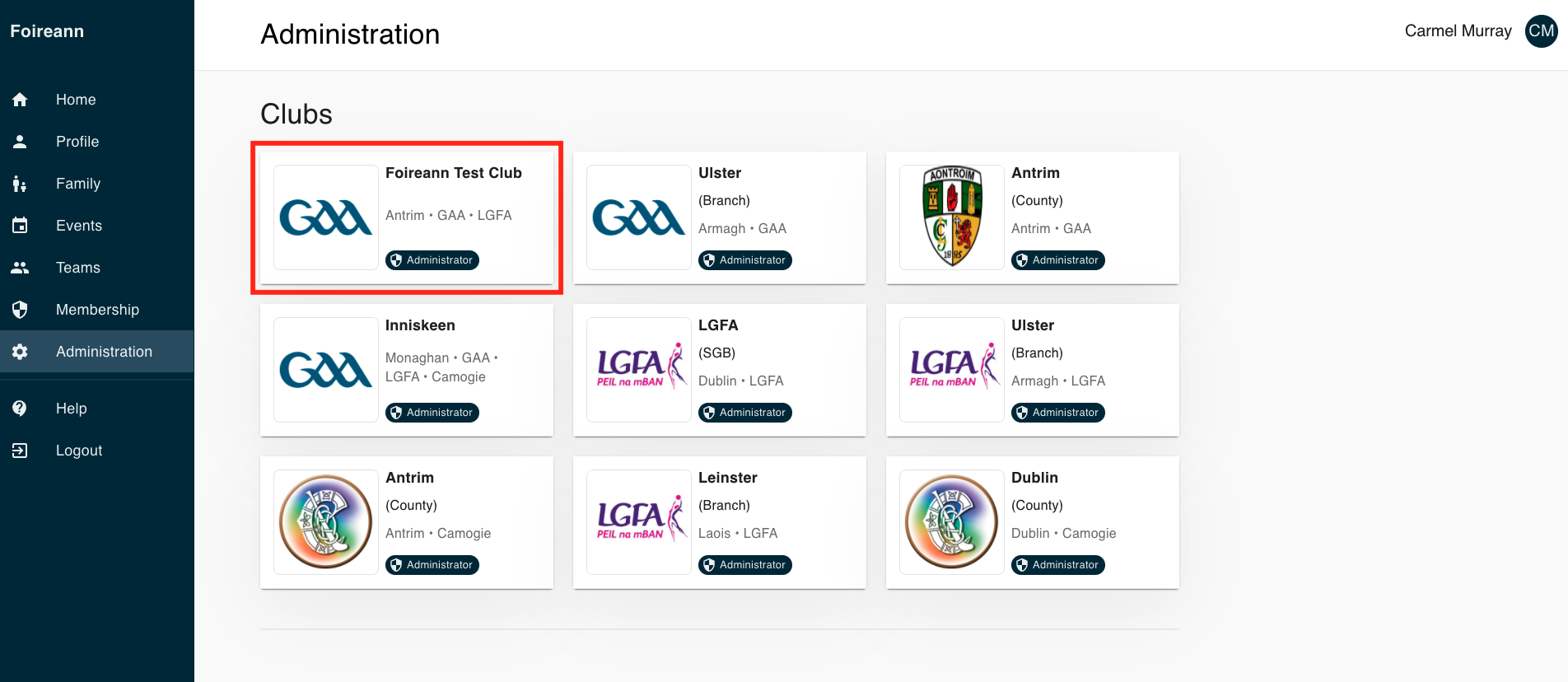Click the Profile person icon
1568x682 pixels.
pos(20,142)
